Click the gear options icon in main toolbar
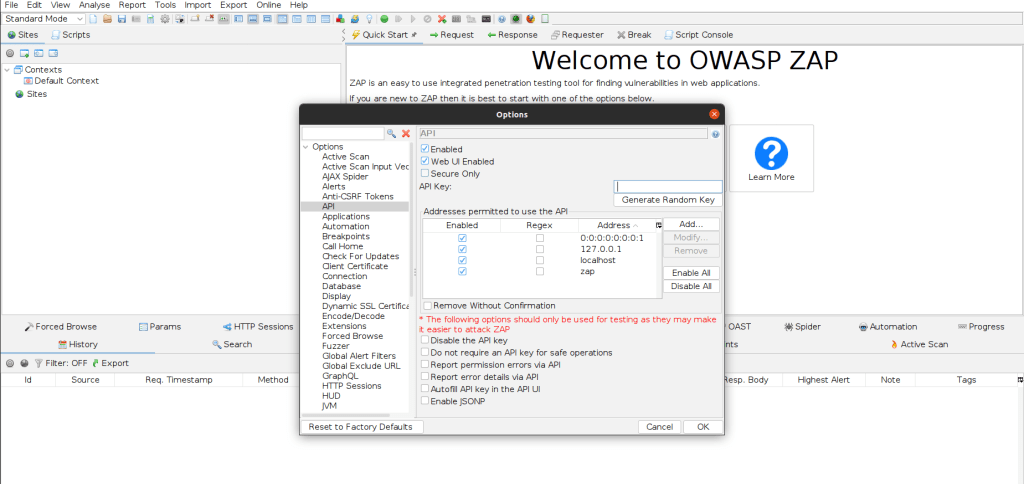The width and height of the screenshot is (1024, 484). (x=165, y=19)
